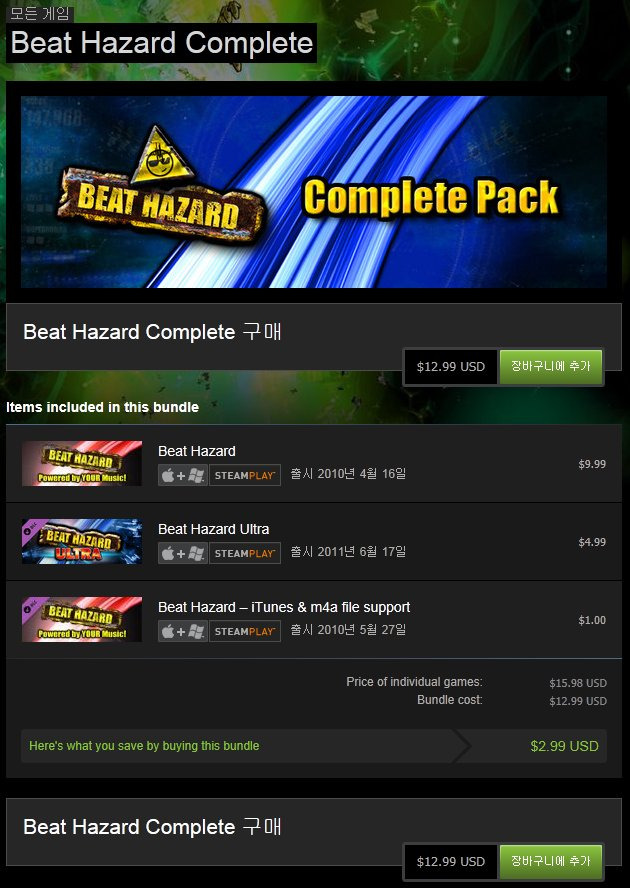Open the Beat Hazard title link
This screenshot has width=630, height=888.
tap(197, 451)
